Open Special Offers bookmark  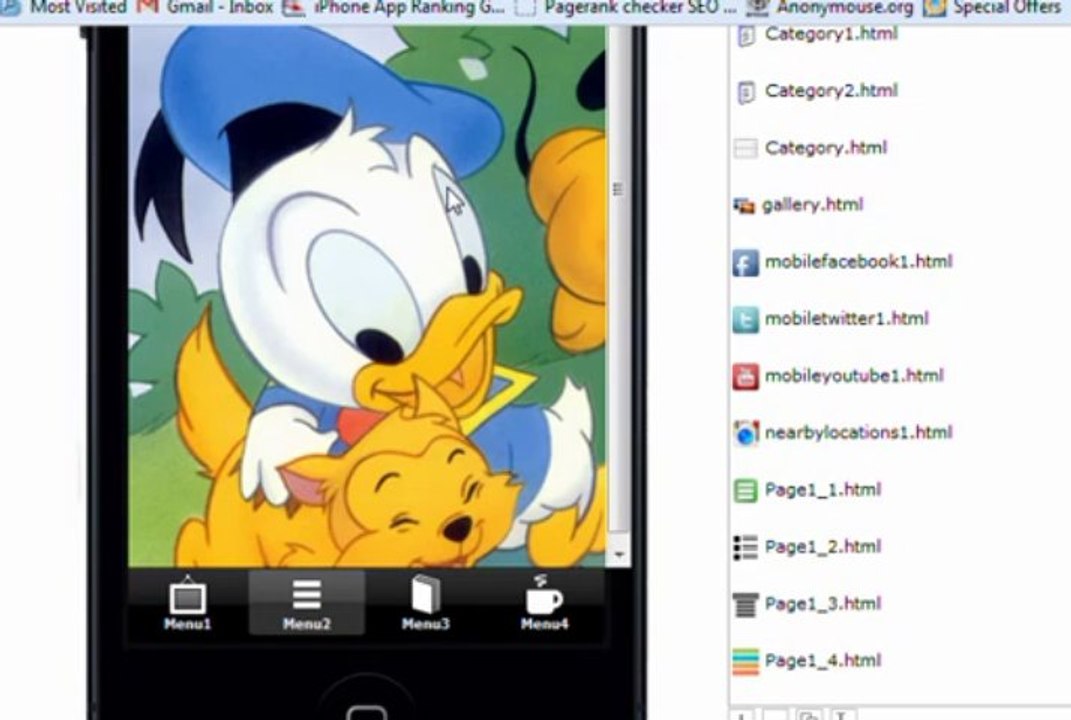tap(992, 8)
